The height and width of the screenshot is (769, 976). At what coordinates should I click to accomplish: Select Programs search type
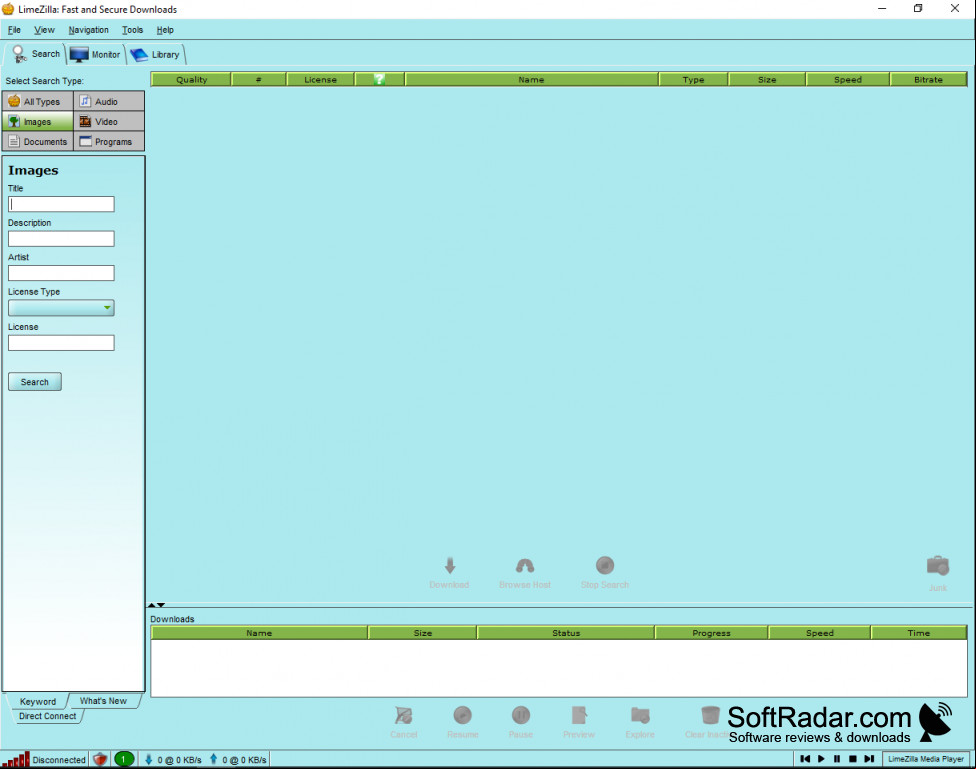pos(109,141)
